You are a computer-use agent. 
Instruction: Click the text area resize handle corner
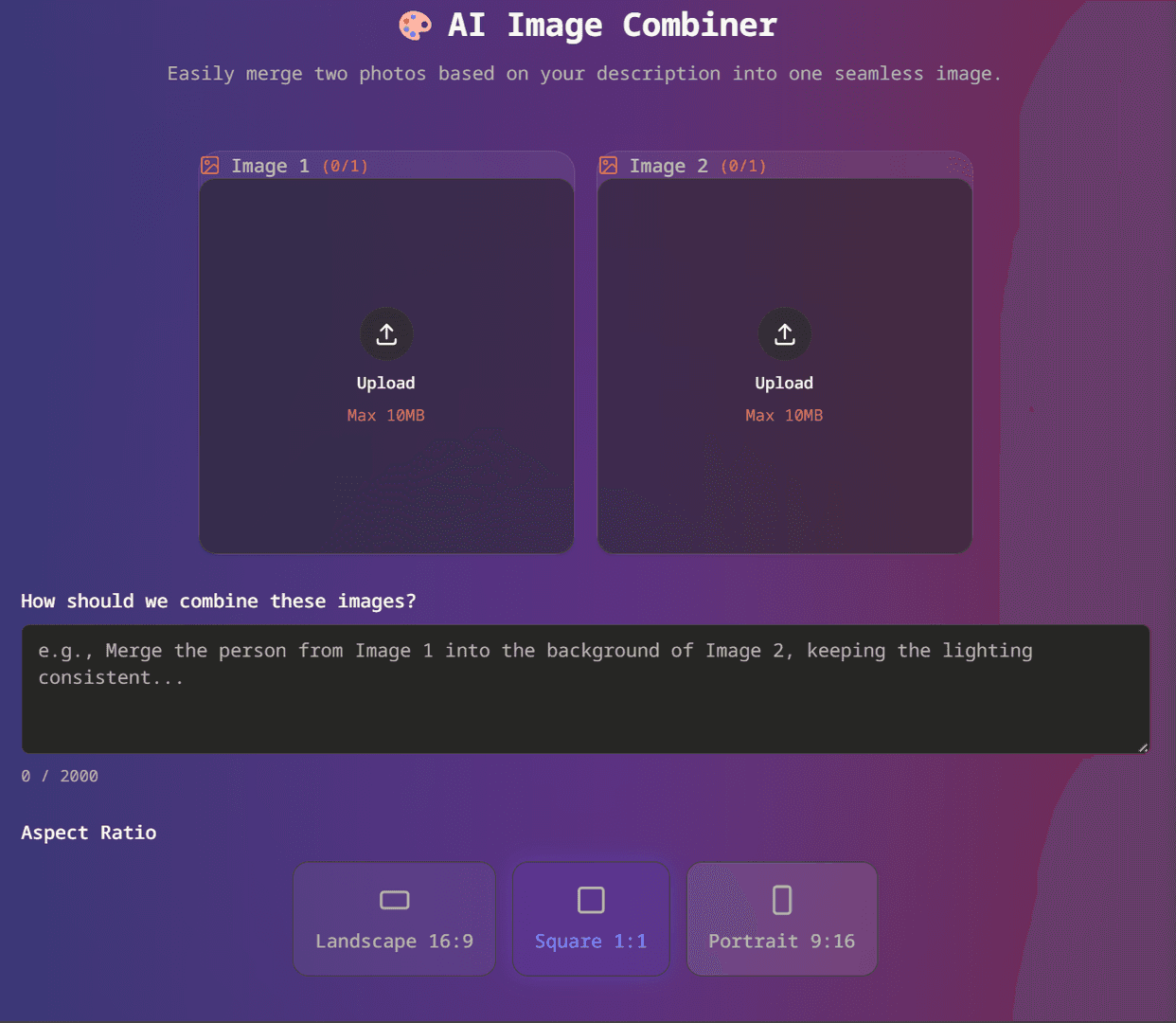[1143, 746]
